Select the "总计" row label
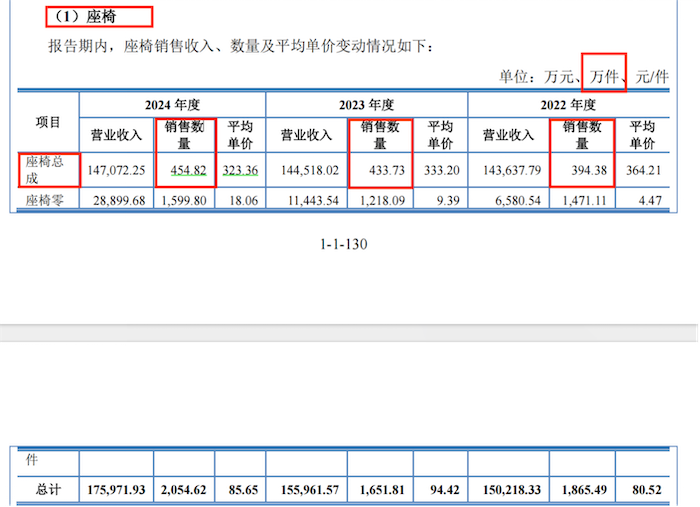The width and height of the screenshot is (700, 507). coord(48,490)
